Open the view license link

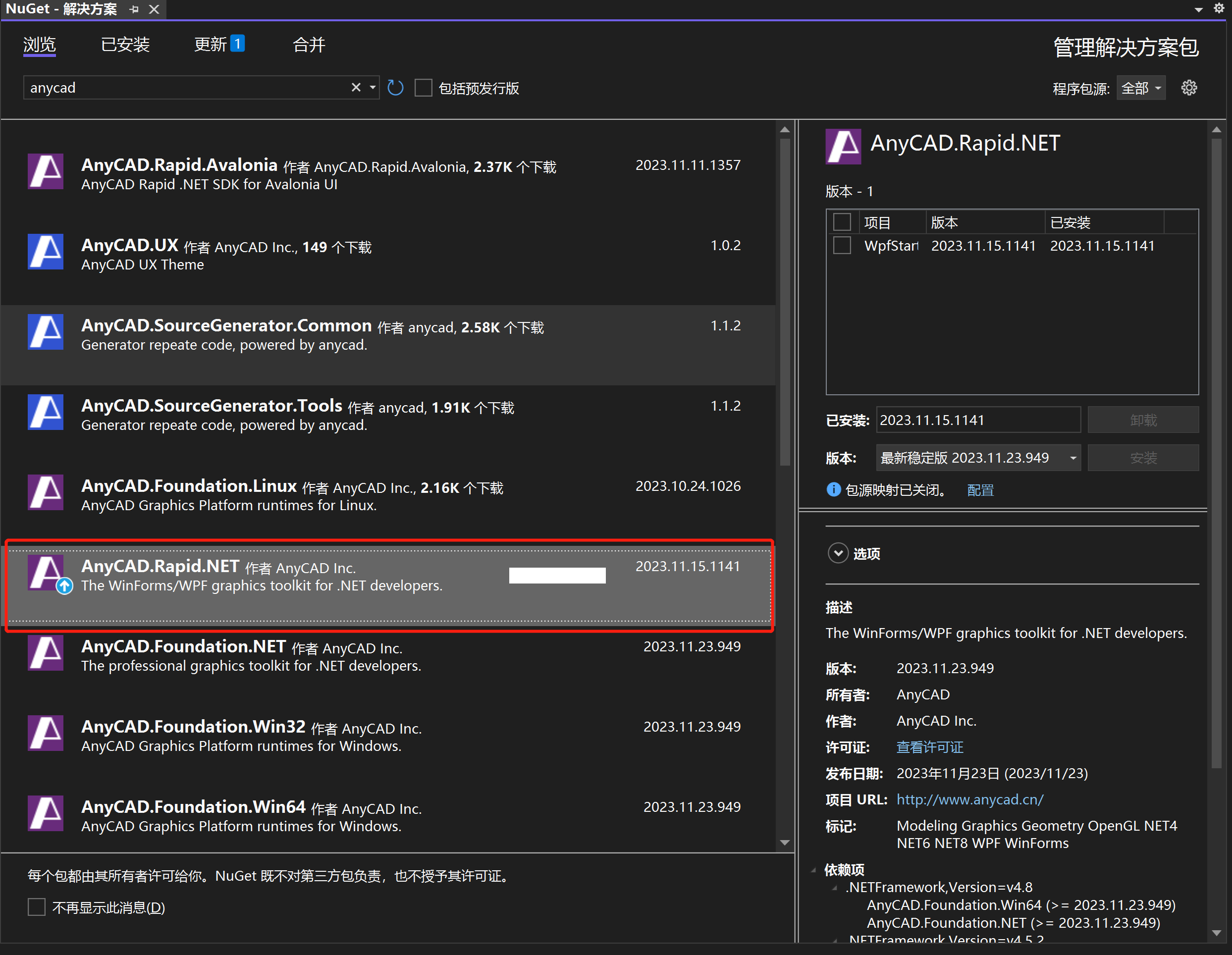[x=930, y=747]
